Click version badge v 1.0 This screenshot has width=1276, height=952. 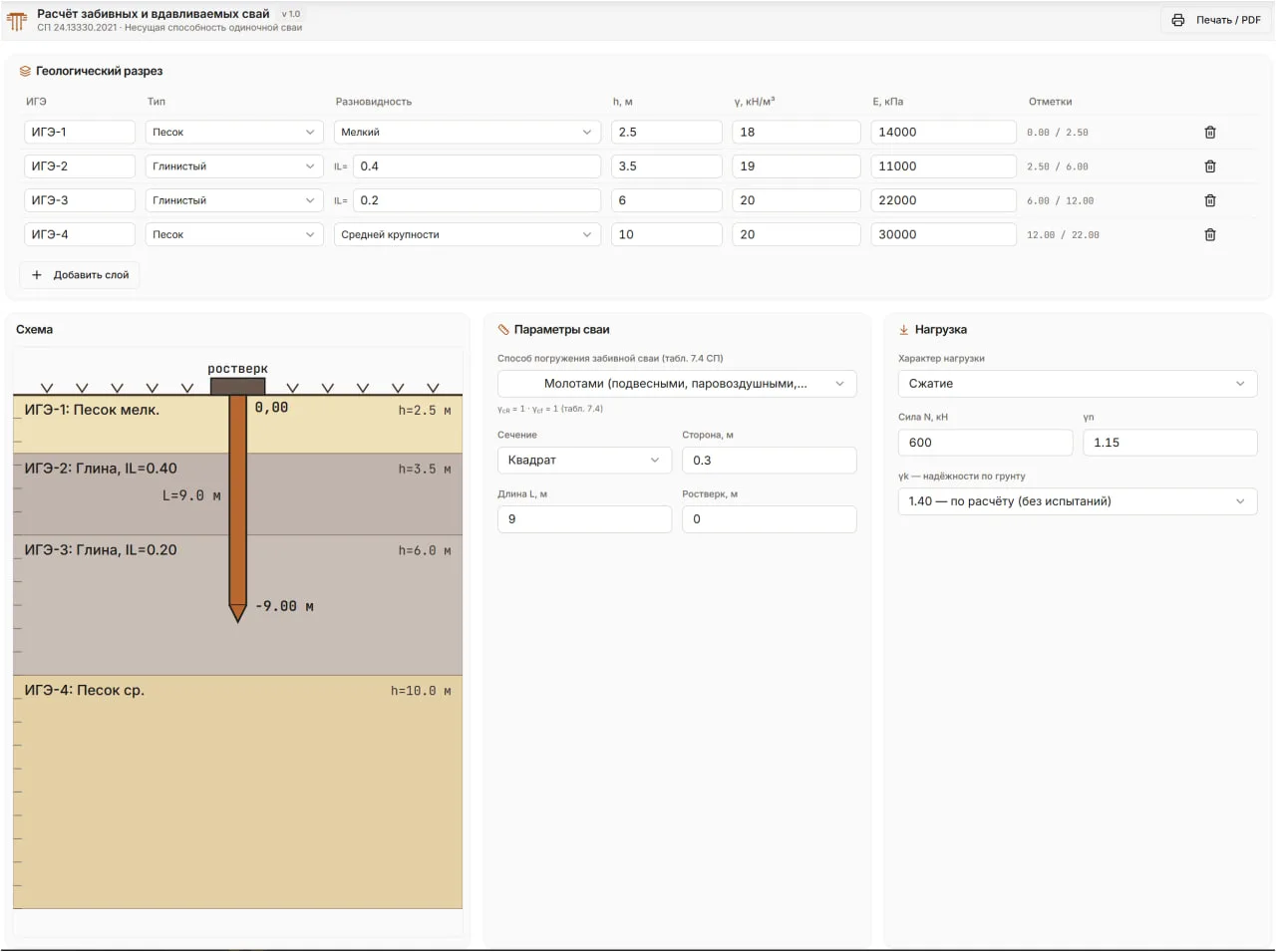(x=291, y=14)
